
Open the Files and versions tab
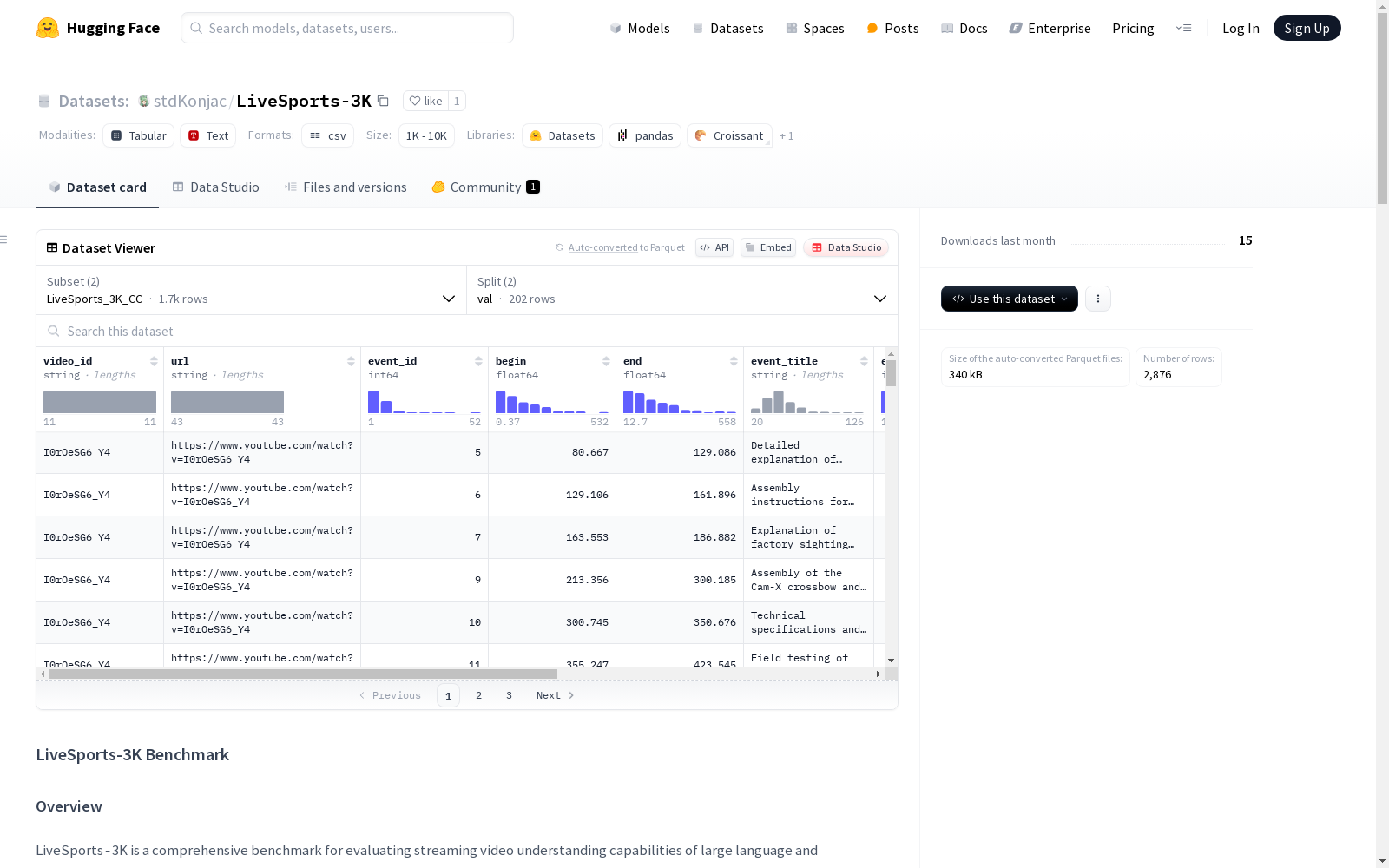[x=346, y=187]
